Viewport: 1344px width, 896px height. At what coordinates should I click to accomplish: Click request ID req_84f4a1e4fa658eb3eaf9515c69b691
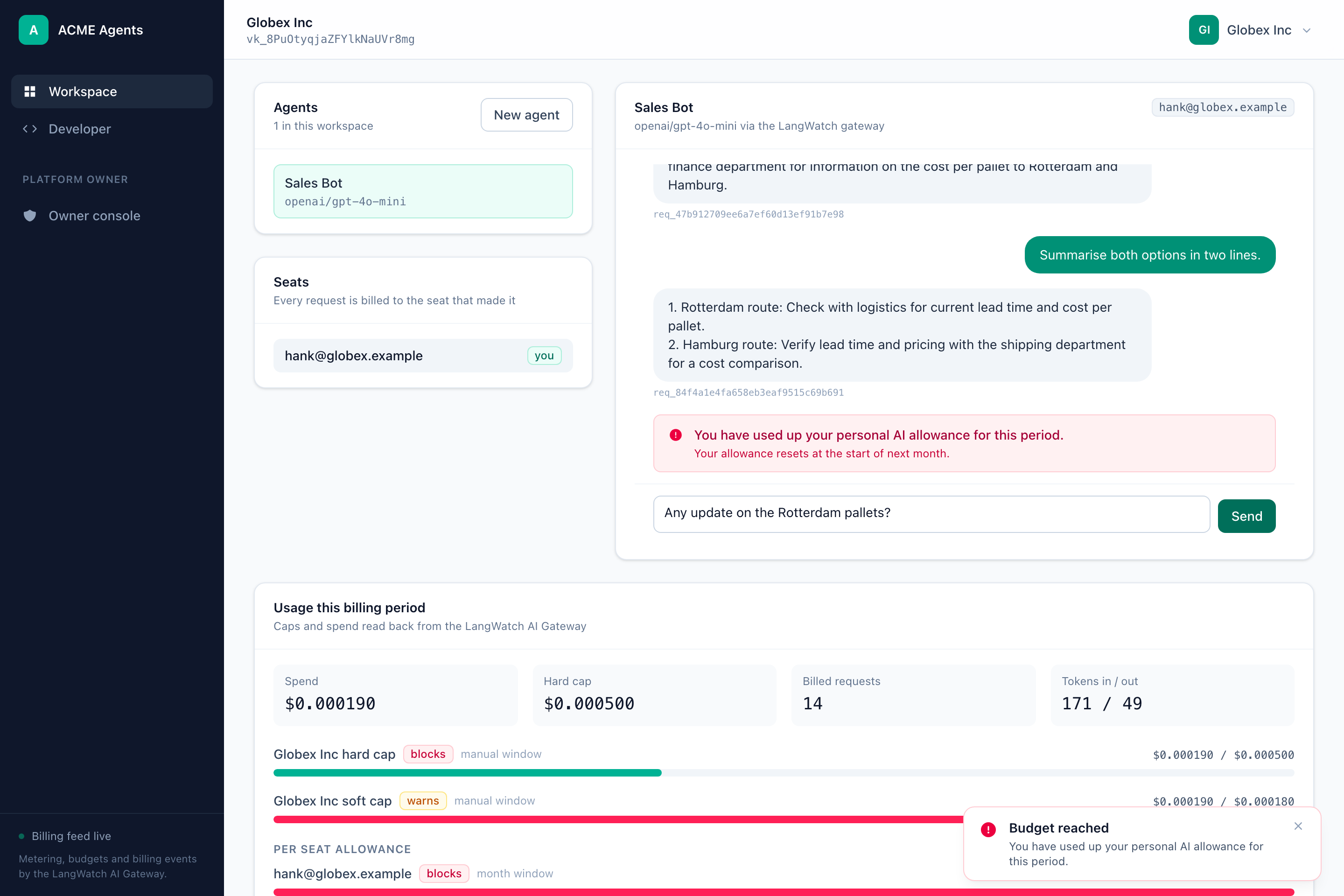tap(748, 392)
